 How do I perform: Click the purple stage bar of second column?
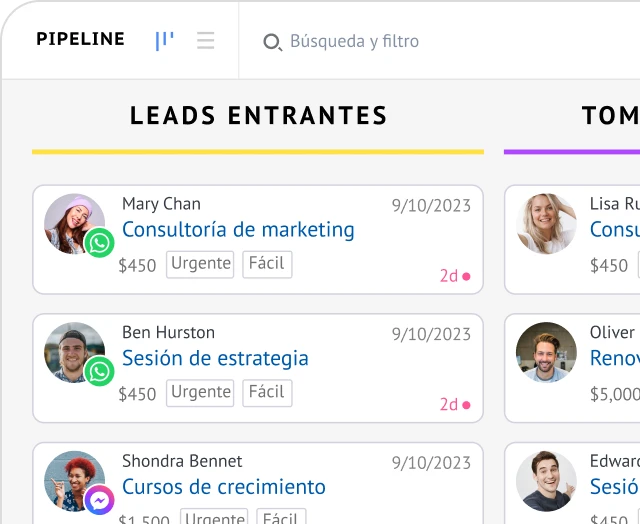572,152
